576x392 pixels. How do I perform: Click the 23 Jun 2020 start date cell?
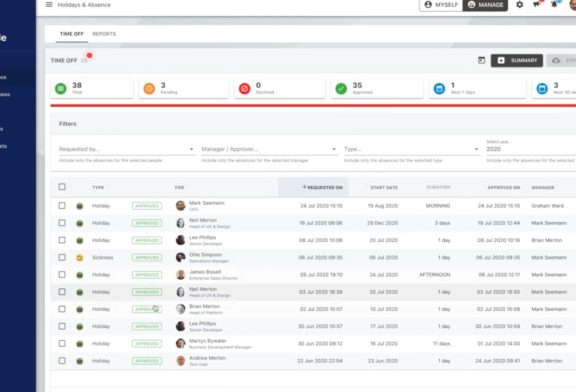point(383,361)
